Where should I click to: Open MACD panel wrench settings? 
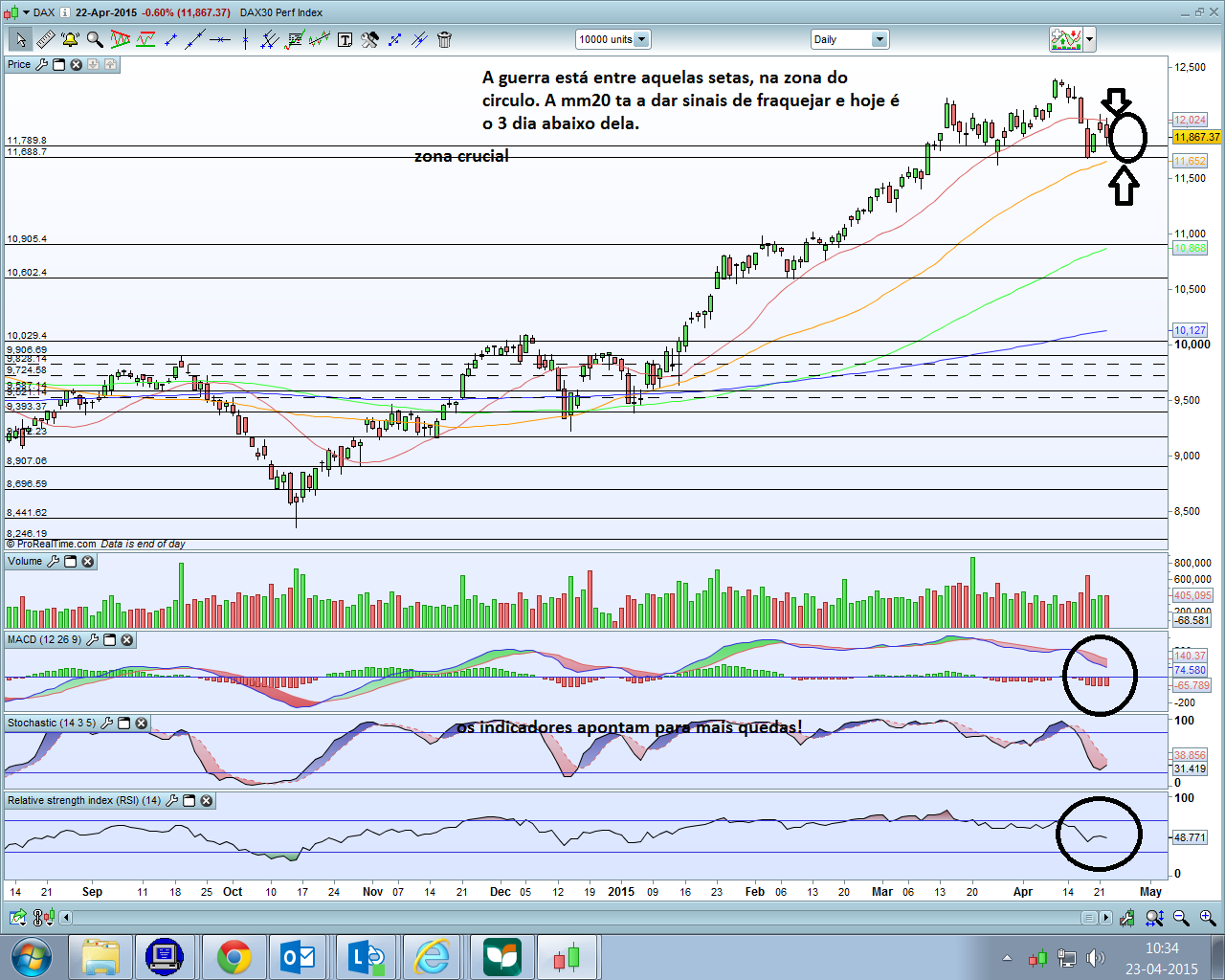click(92, 639)
